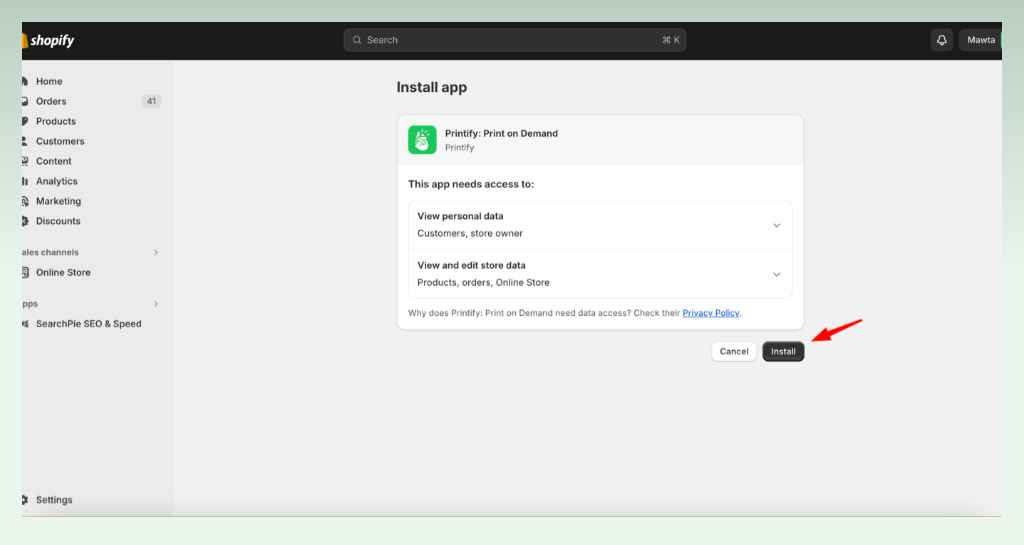
Task: Expand the Apps section chevron
Action: 155,304
